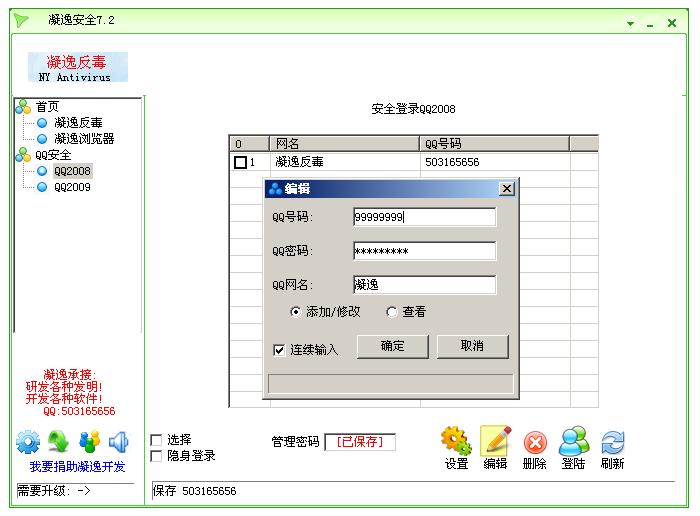The image size is (700, 516).
Task: Click the QQ号码 column header in table
Action: (x=494, y=144)
